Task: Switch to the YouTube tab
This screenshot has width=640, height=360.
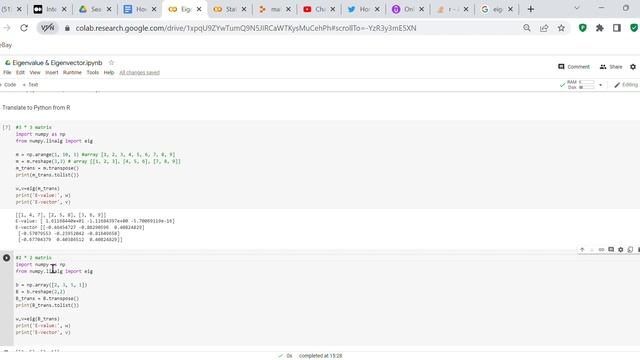Action: pyautogui.click(x=319, y=9)
